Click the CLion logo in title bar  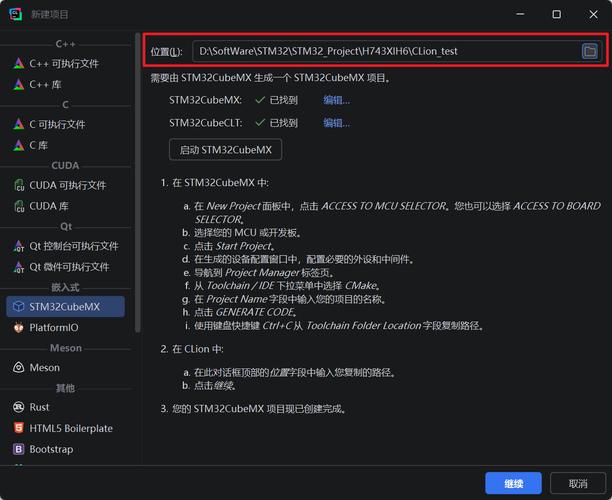tap(16, 14)
